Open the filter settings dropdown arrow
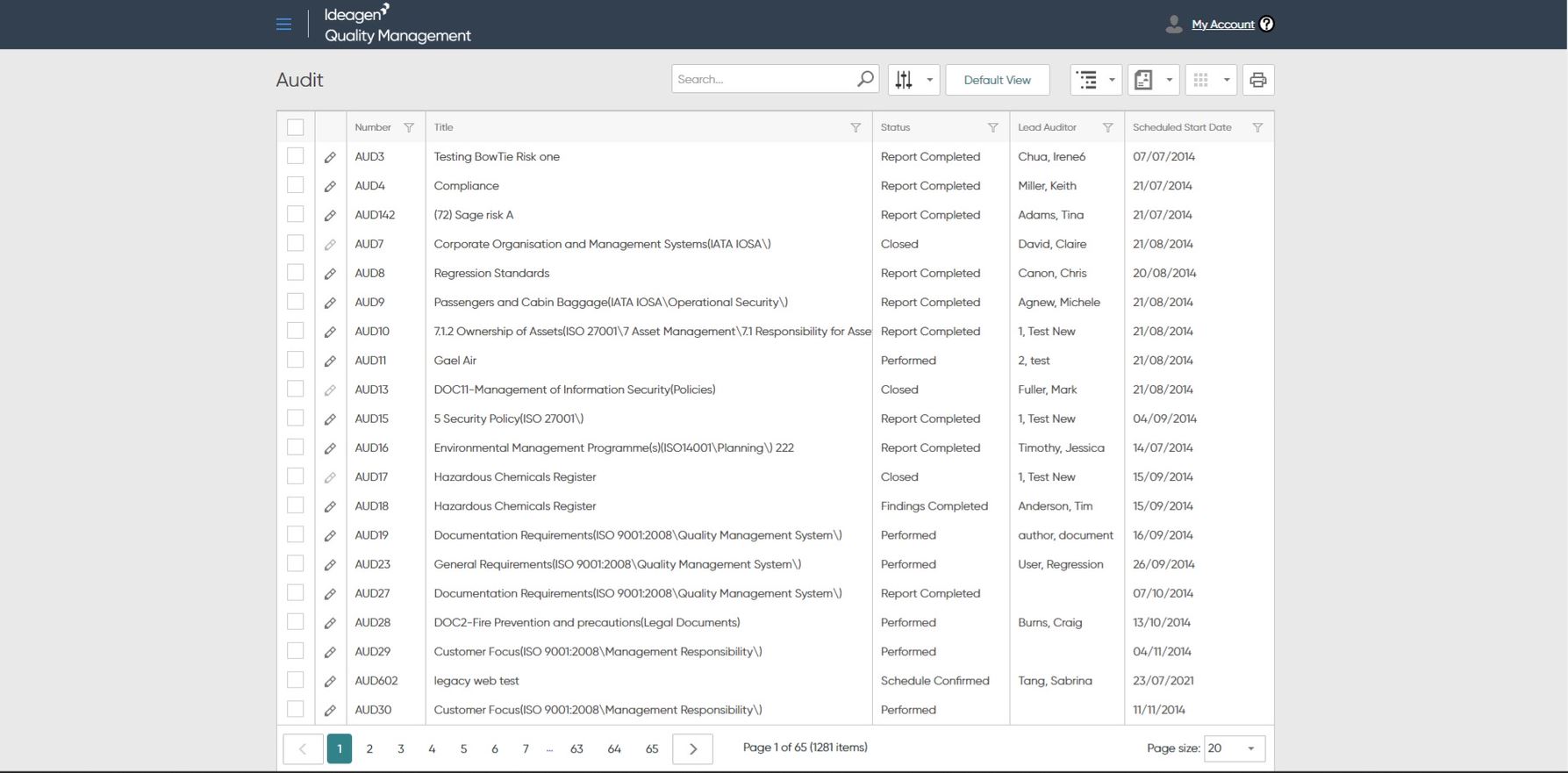This screenshot has width=1568, height=773. click(x=929, y=80)
